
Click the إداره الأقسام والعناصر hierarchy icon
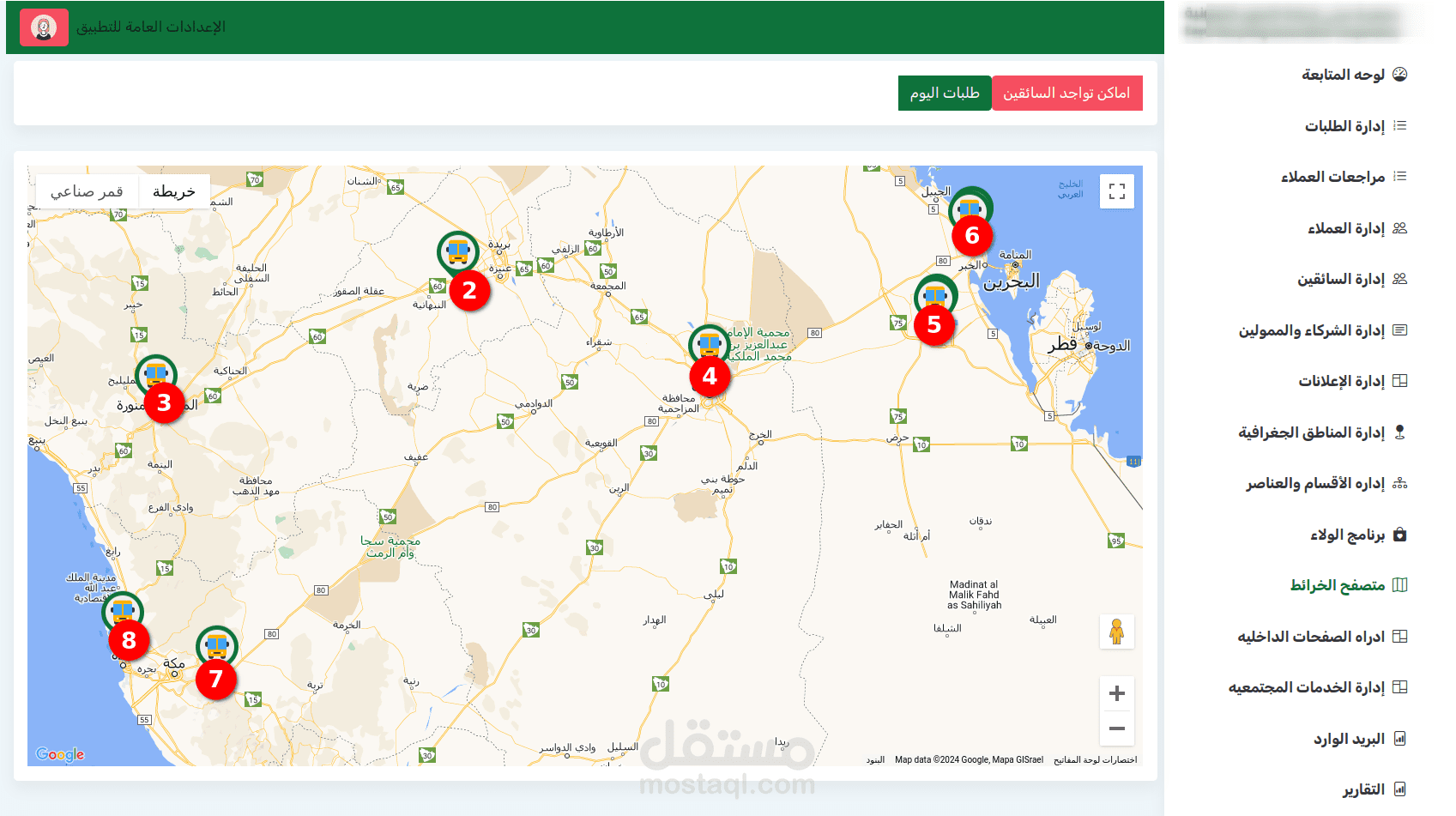pyautogui.click(x=1400, y=483)
